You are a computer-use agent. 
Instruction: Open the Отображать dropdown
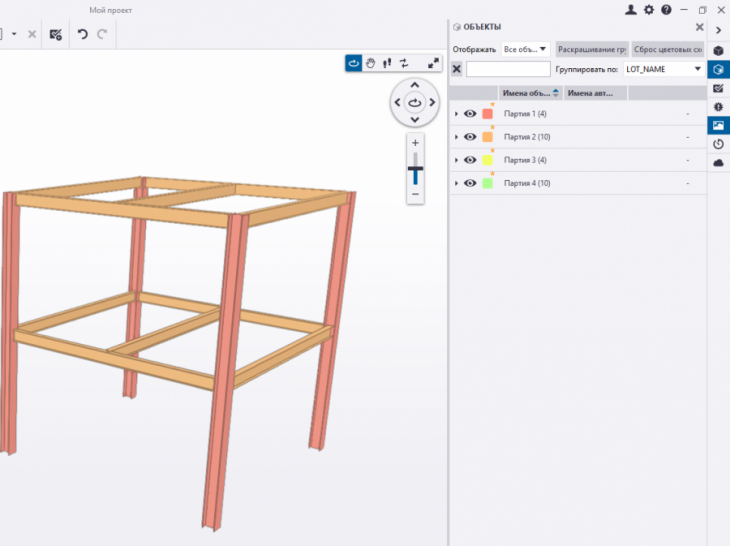526,48
